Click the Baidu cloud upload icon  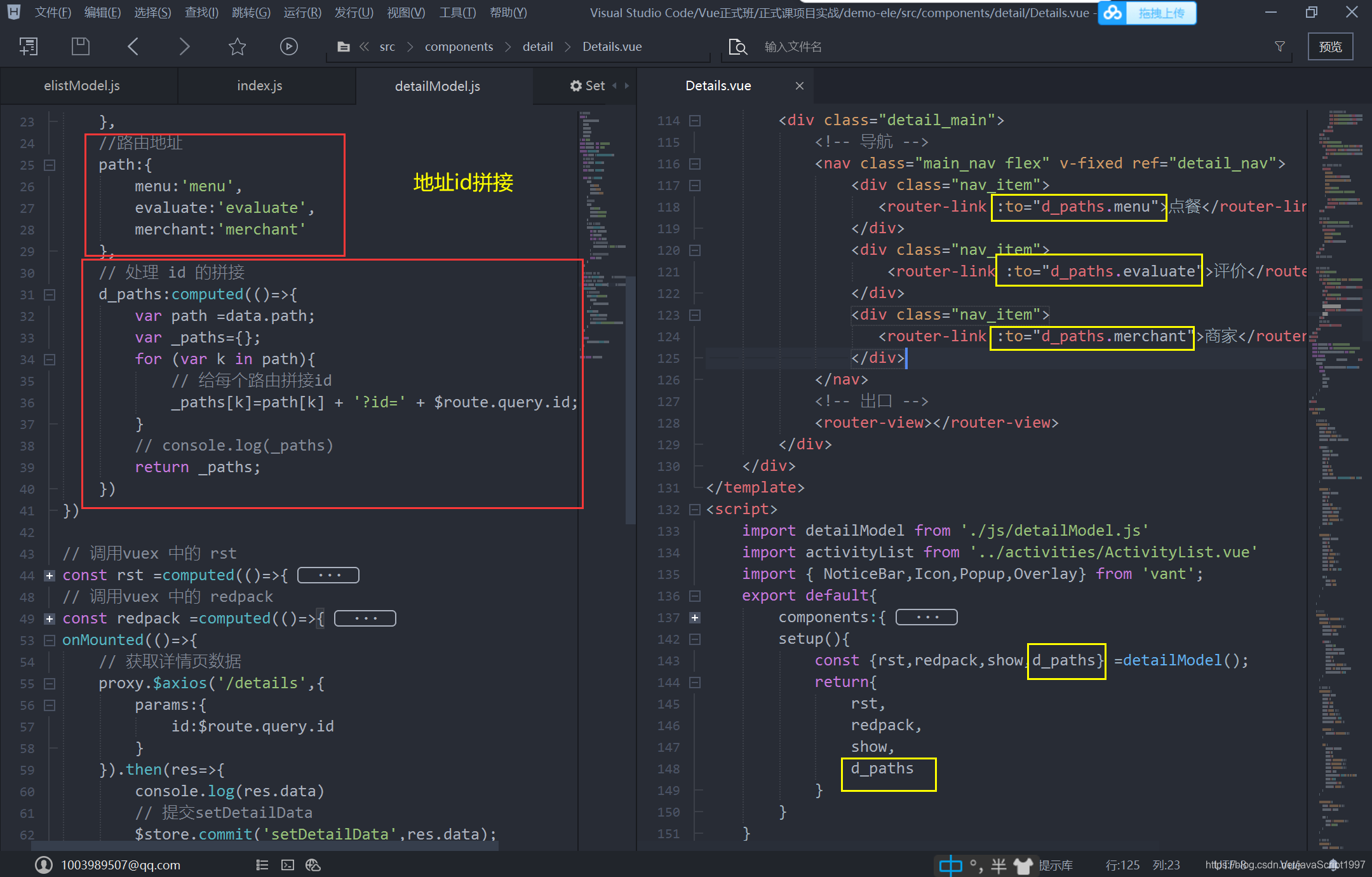click(1112, 13)
